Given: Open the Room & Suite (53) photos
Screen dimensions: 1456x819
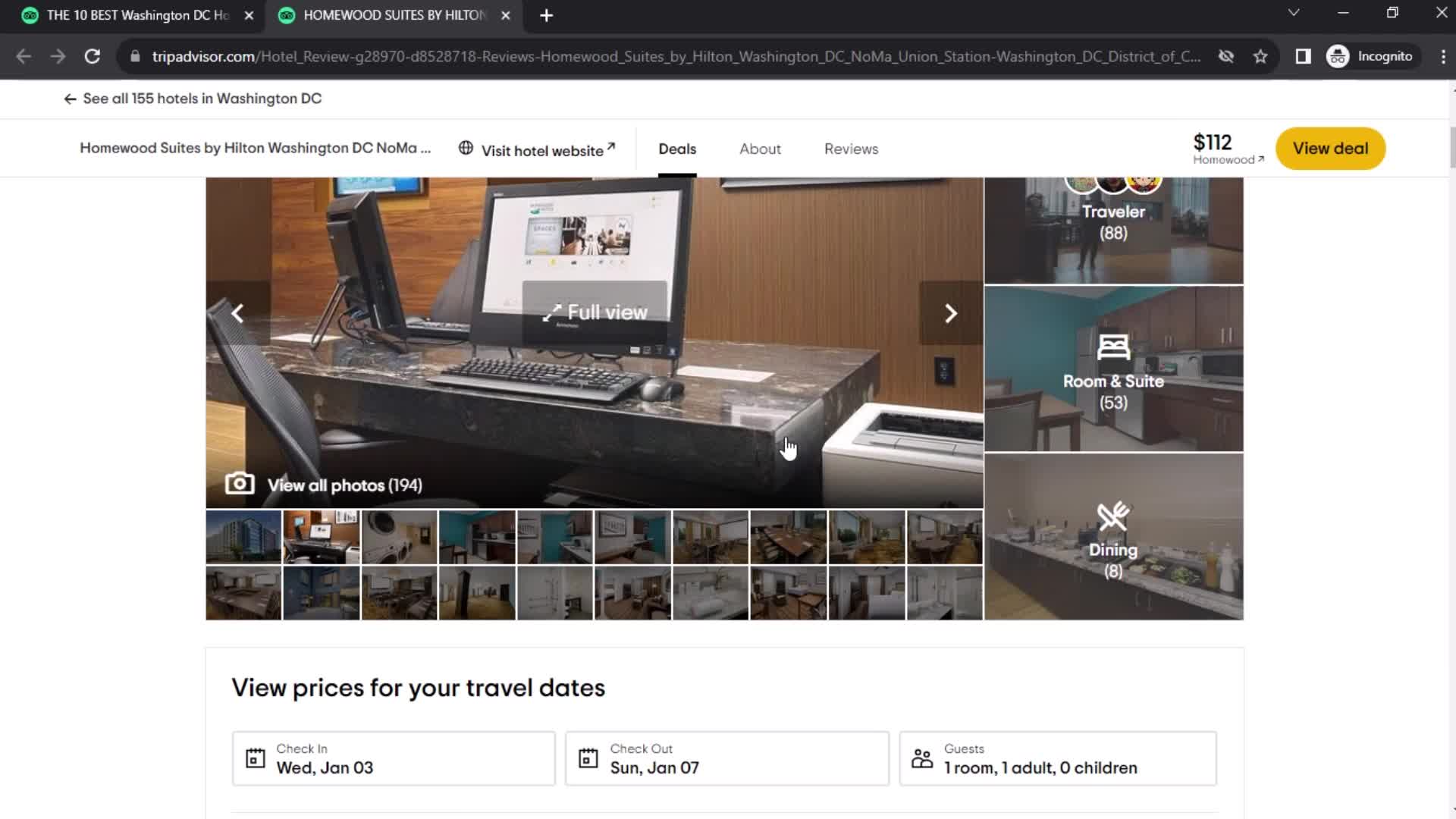Looking at the screenshot, I should (x=1113, y=369).
